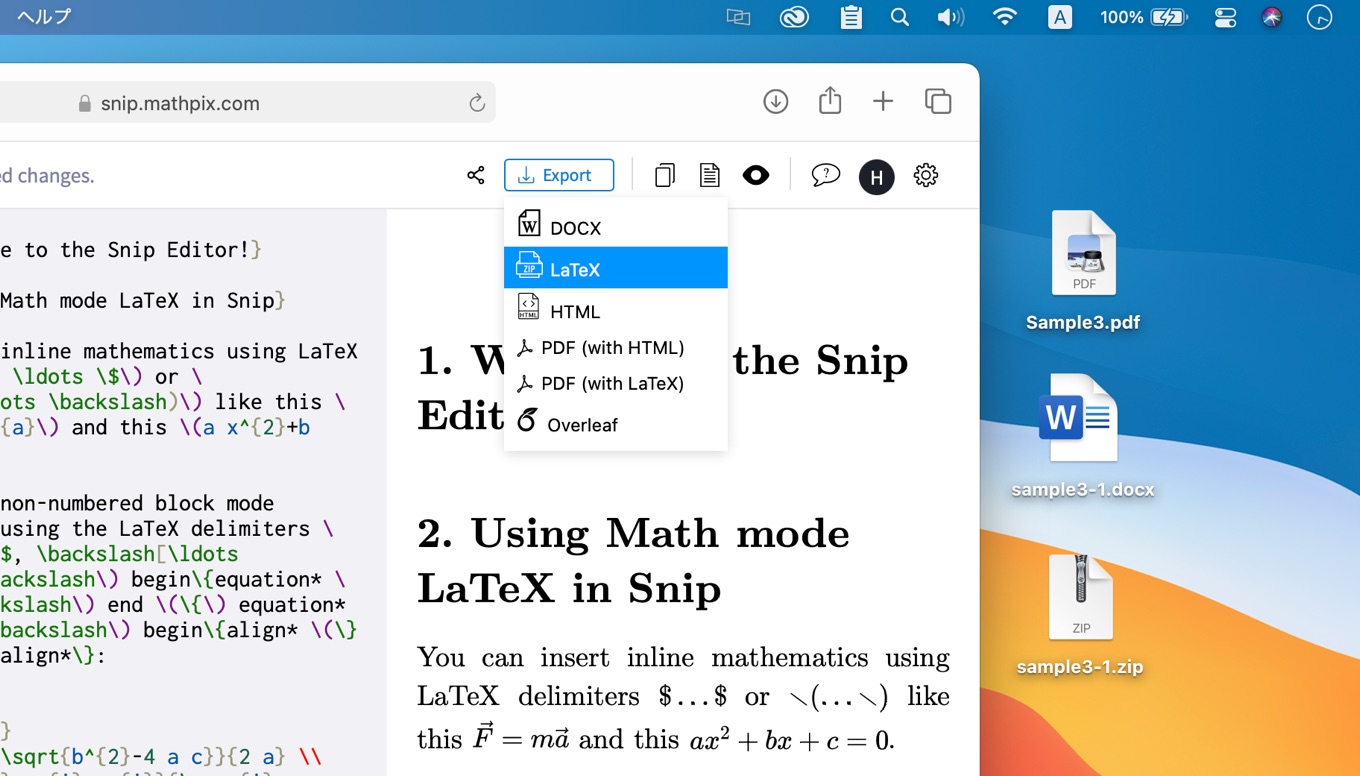The height and width of the screenshot is (776, 1360).
Task: Select LaTeX from the Export menu
Action: tap(573, 267)
